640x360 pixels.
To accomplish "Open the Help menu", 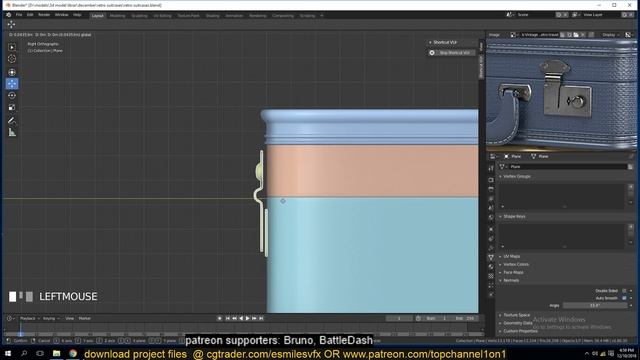I will click(77, 15).
